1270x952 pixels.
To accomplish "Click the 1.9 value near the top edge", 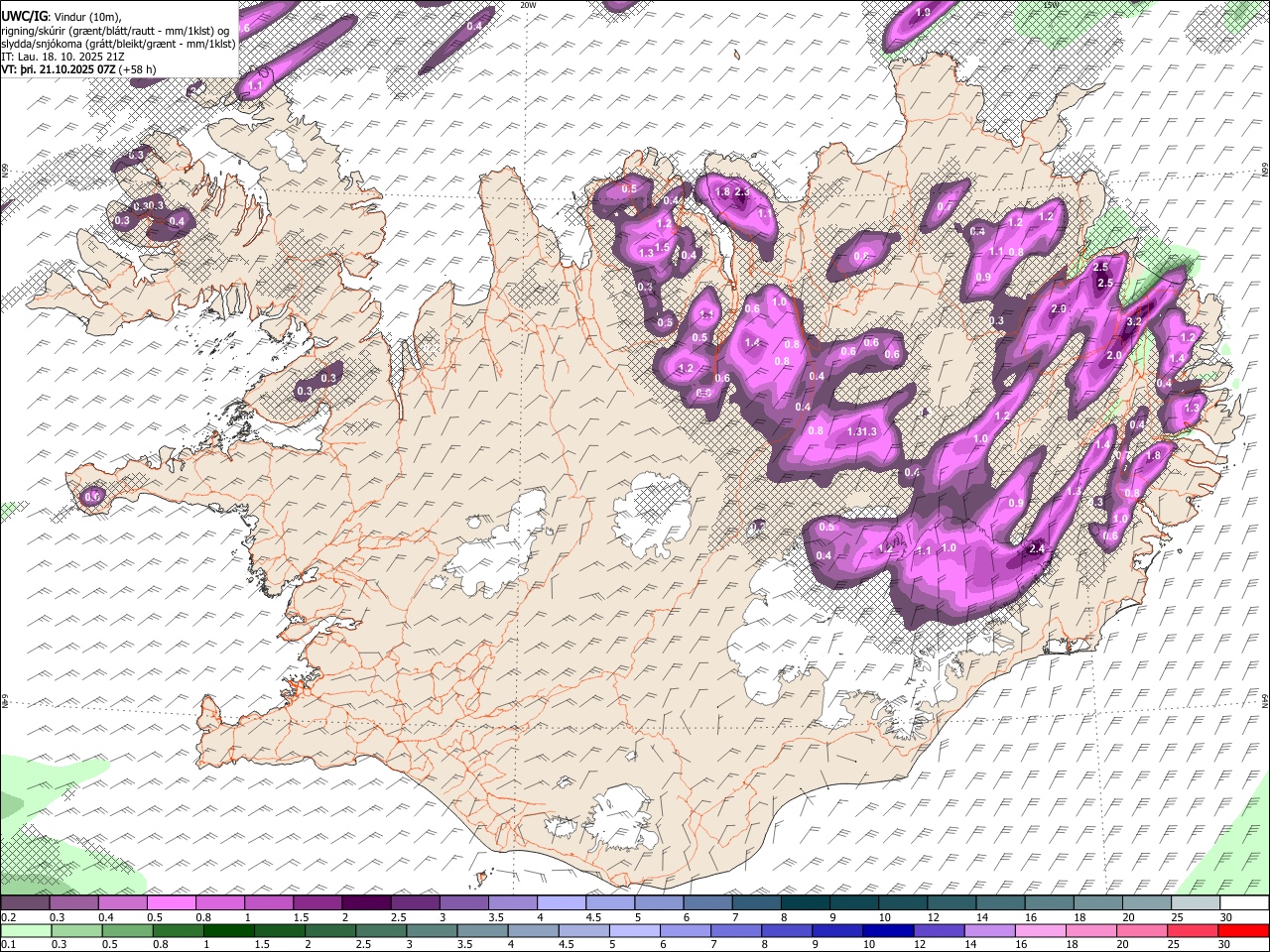I will click(922, 12).
